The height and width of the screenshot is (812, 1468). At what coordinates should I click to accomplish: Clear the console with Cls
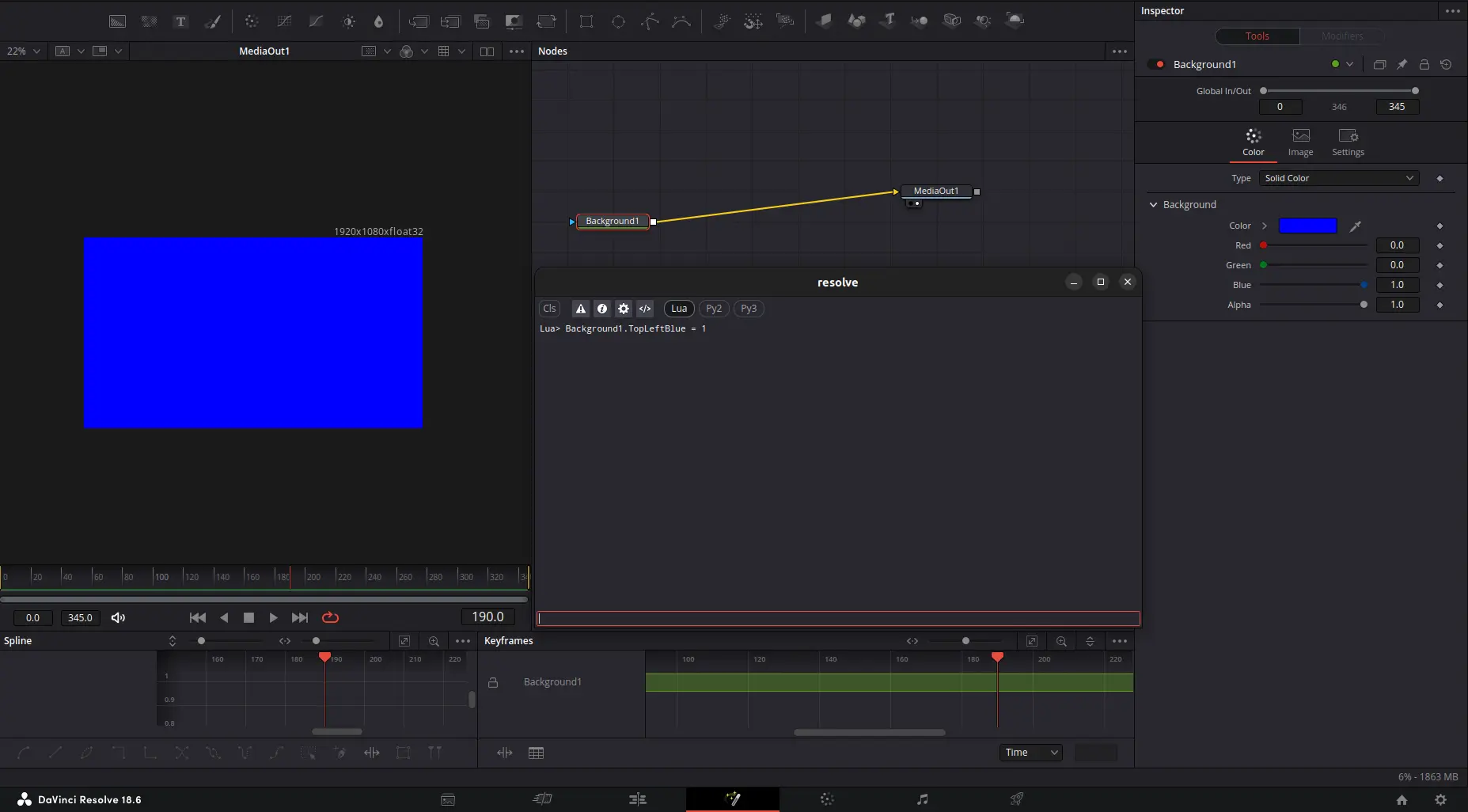[549, 309]
